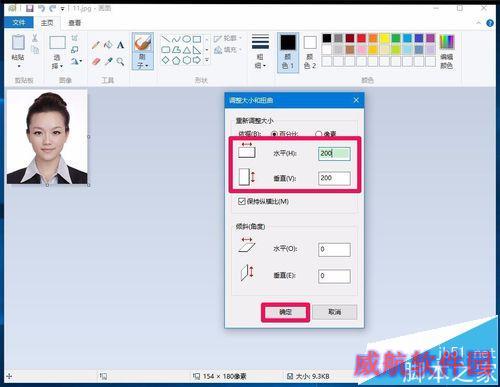Choose the Right arrow shape
The height and width of the screenshot is (387, 500).
coord(197,60)
